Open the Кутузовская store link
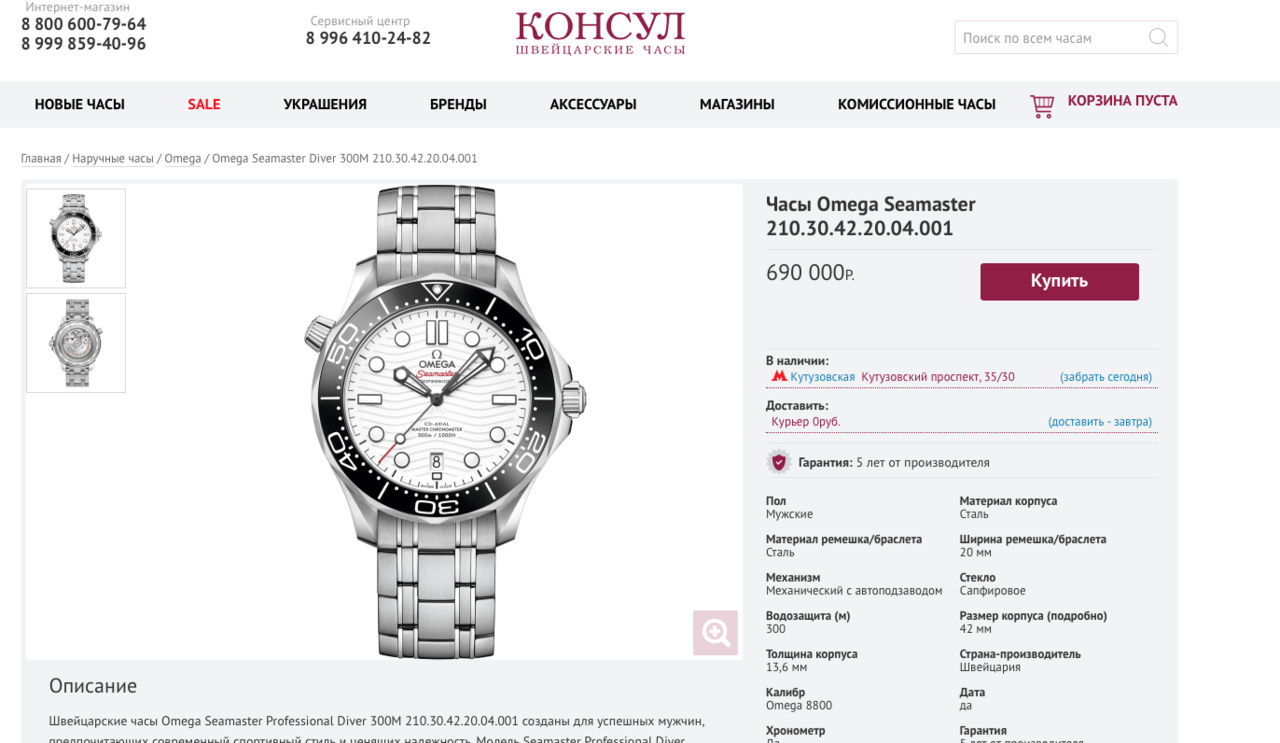Screen dimensions: 1280x743 click(x=823, y=377)
